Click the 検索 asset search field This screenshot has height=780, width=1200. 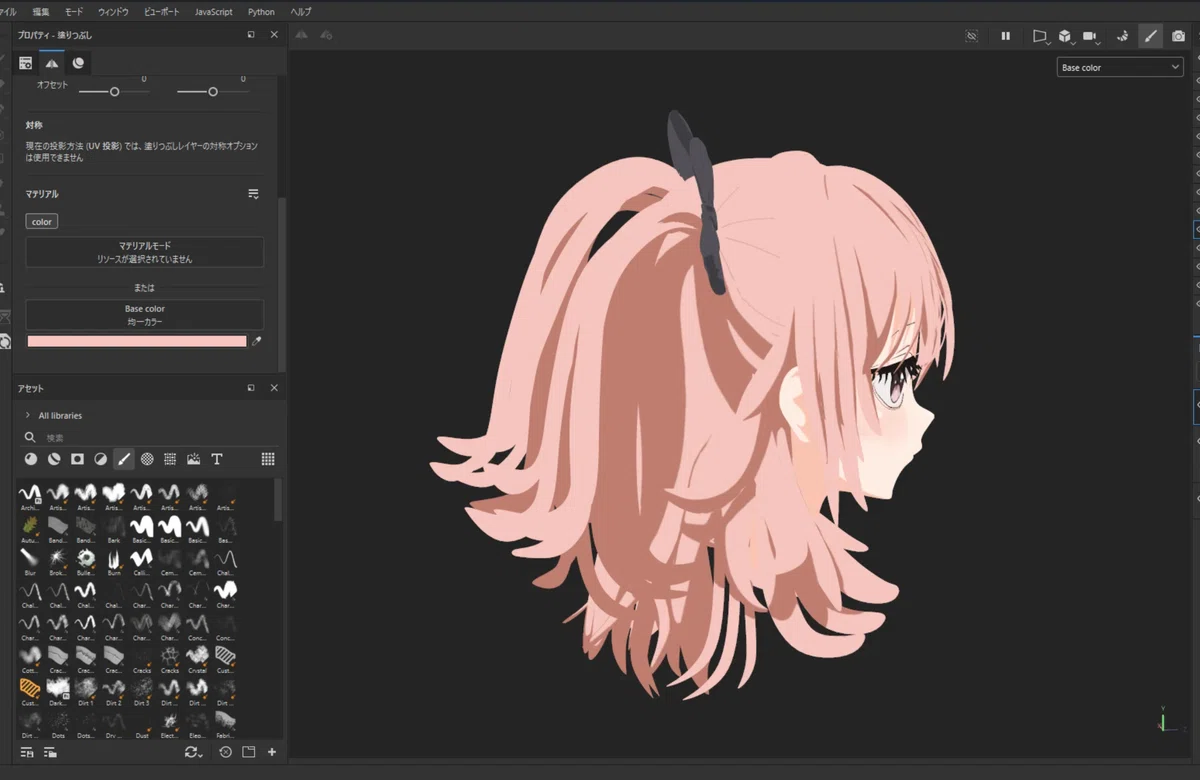[150, 438]
